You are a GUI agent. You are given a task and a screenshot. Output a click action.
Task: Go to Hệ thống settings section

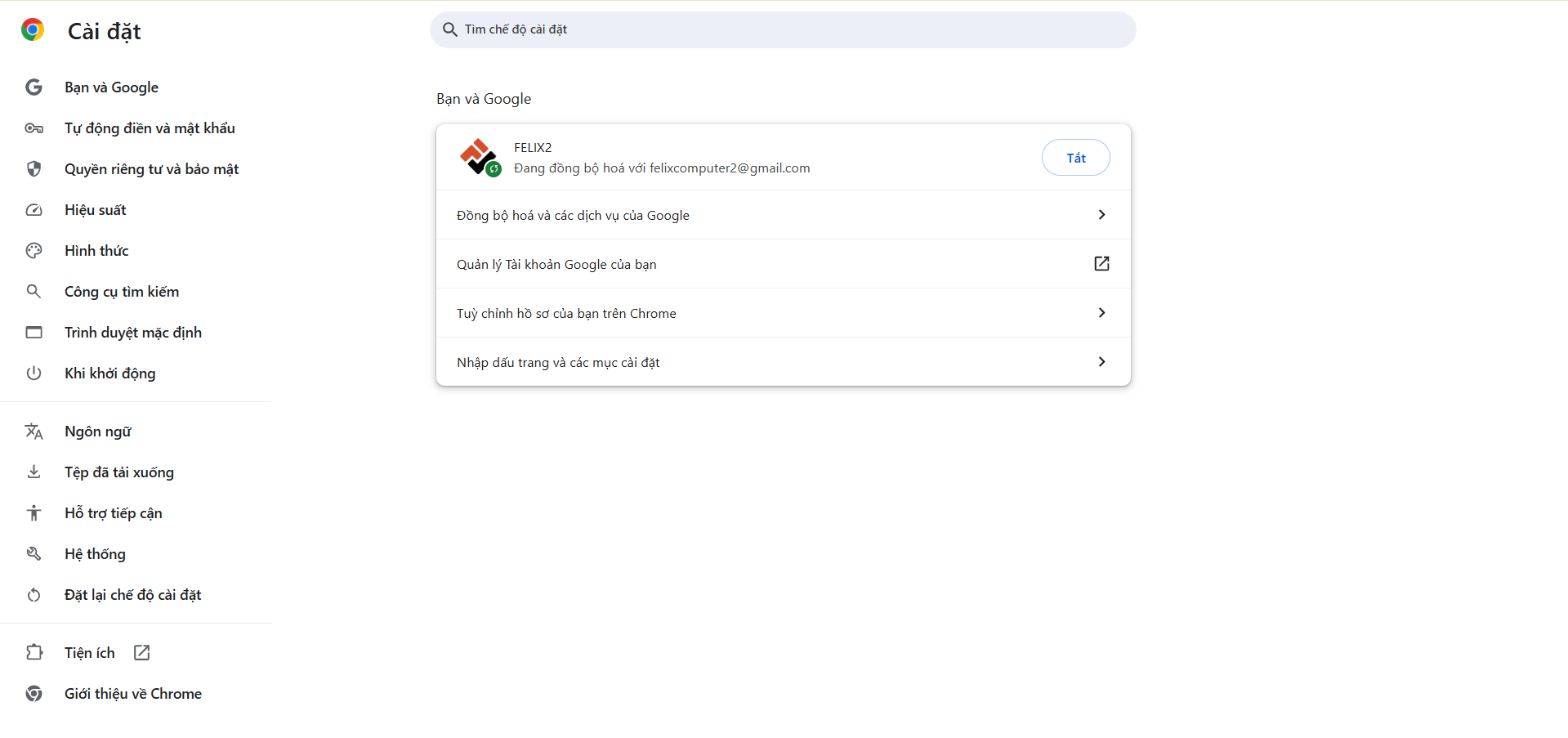pyautogui.click(x=95, y=554)
